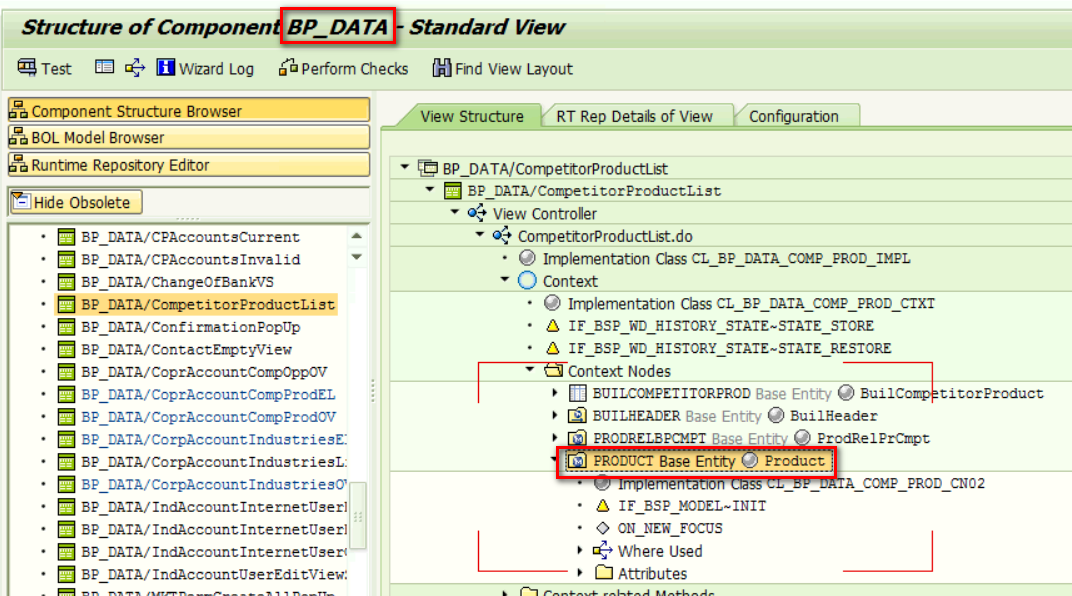
Task: Click the hierarchy icon next to Wizard Log
Action: coord(135,68)
